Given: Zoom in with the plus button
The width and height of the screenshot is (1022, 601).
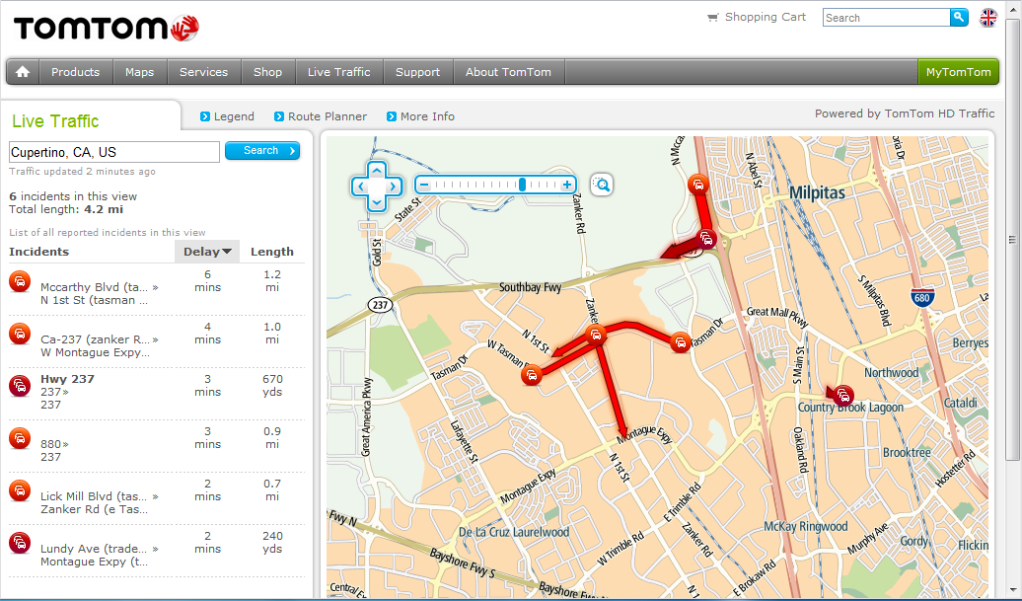Looking at the screenshot, I should click(567, 184).
